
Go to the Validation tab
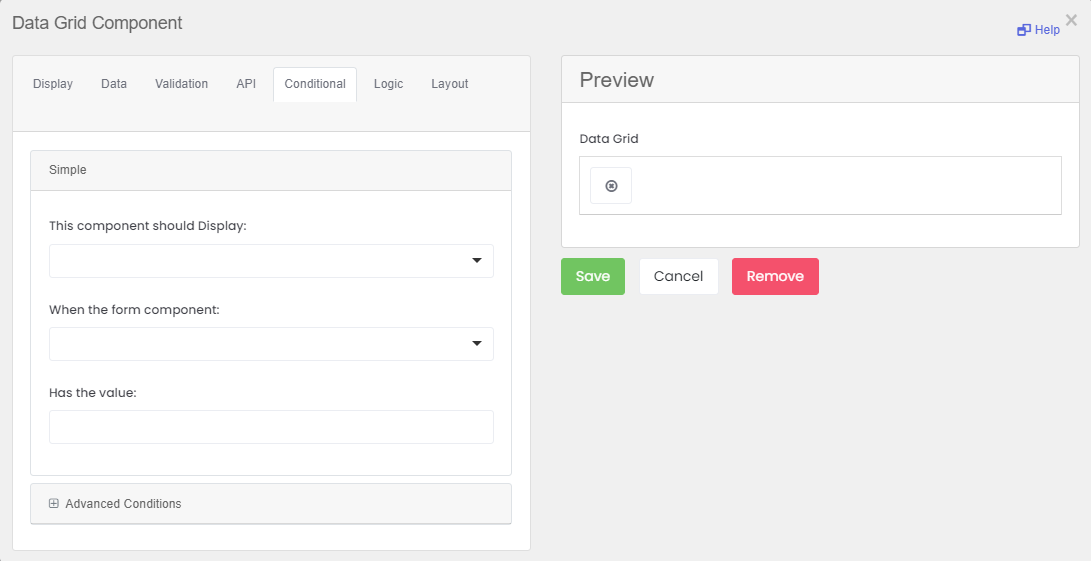pos(181,84)
